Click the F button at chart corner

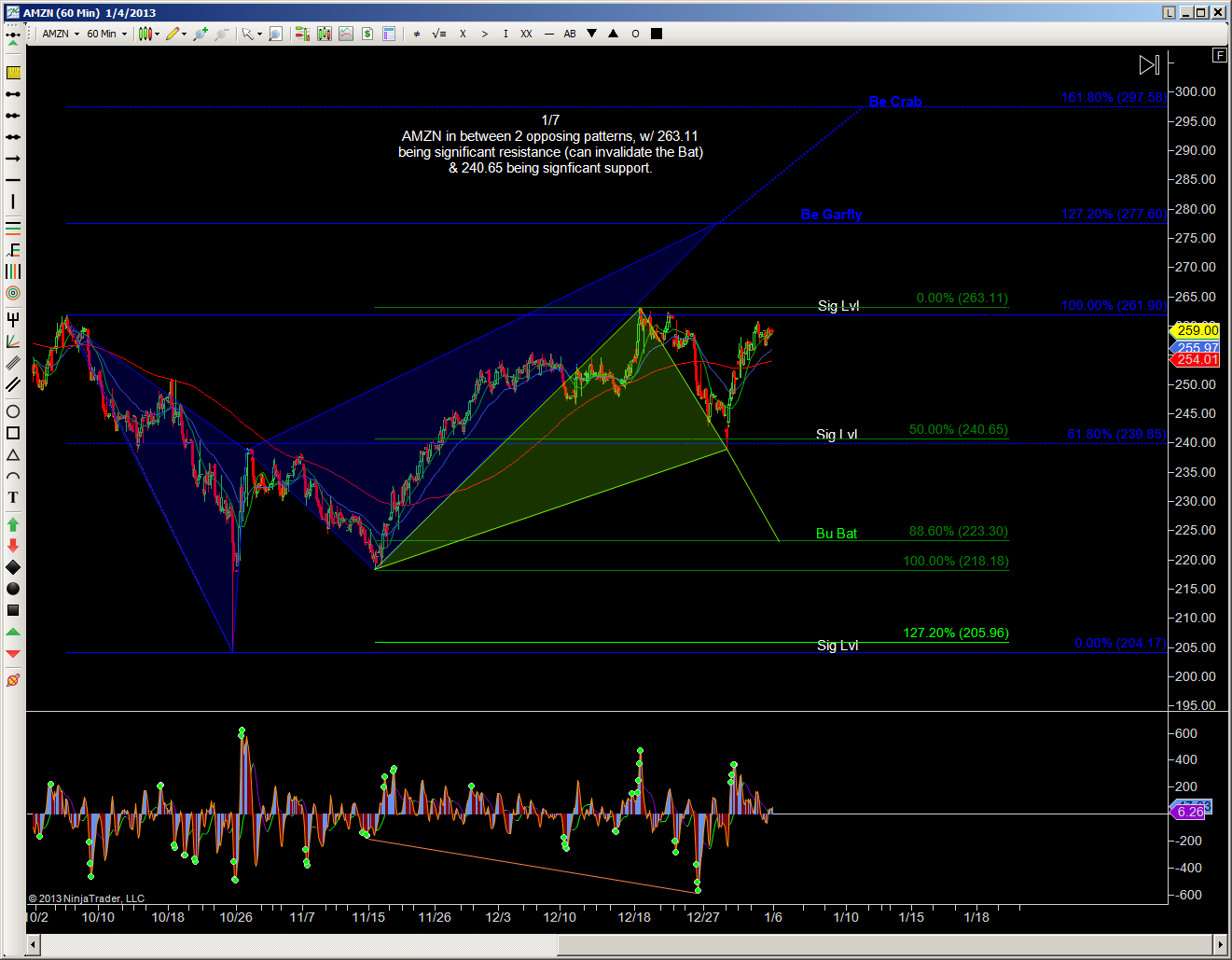tap(1219, 55)
